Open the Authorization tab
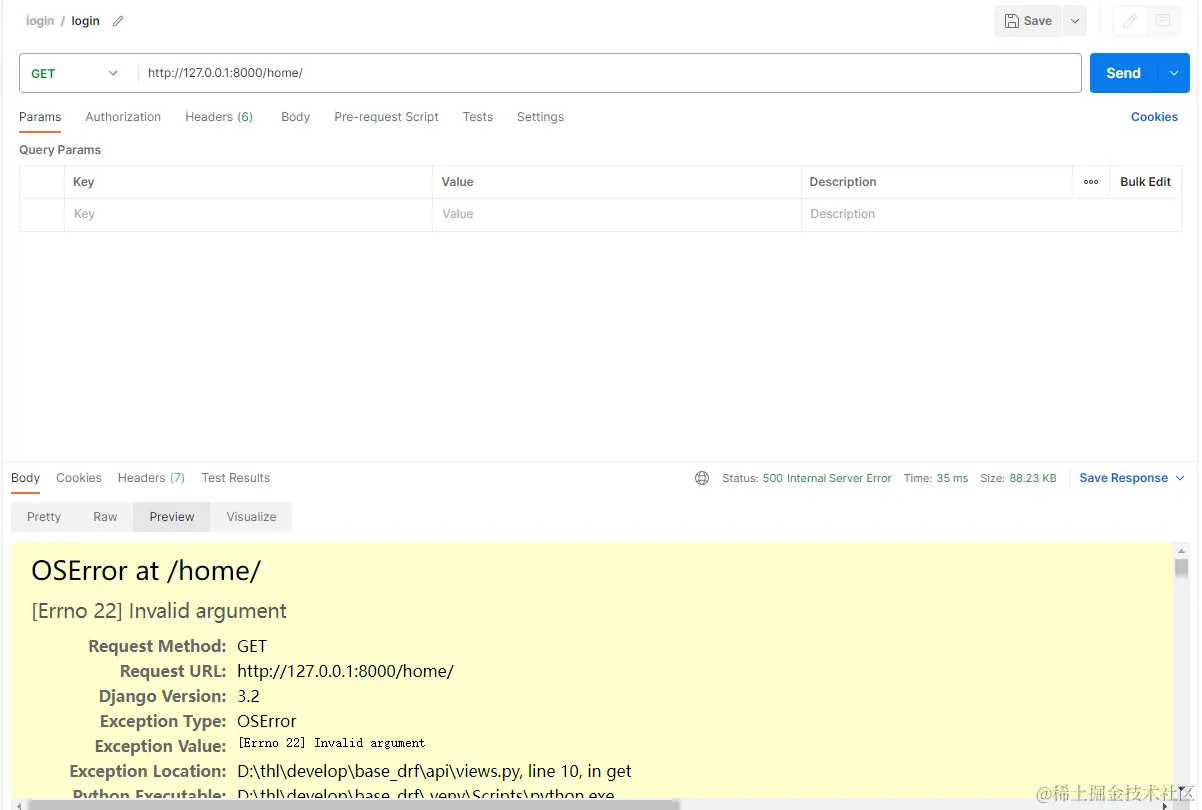This screenshot has width=1202, height=810. pos(123,117)
